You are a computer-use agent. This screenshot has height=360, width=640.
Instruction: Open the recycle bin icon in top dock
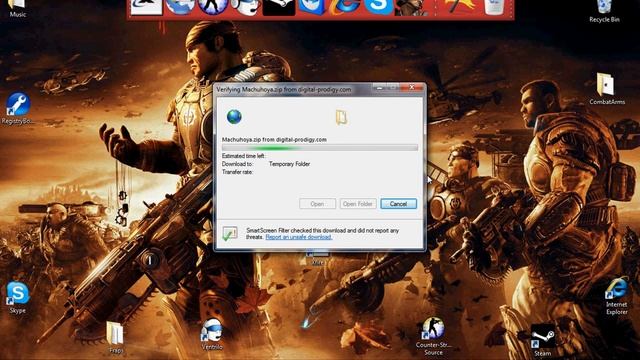coord(495,7)
